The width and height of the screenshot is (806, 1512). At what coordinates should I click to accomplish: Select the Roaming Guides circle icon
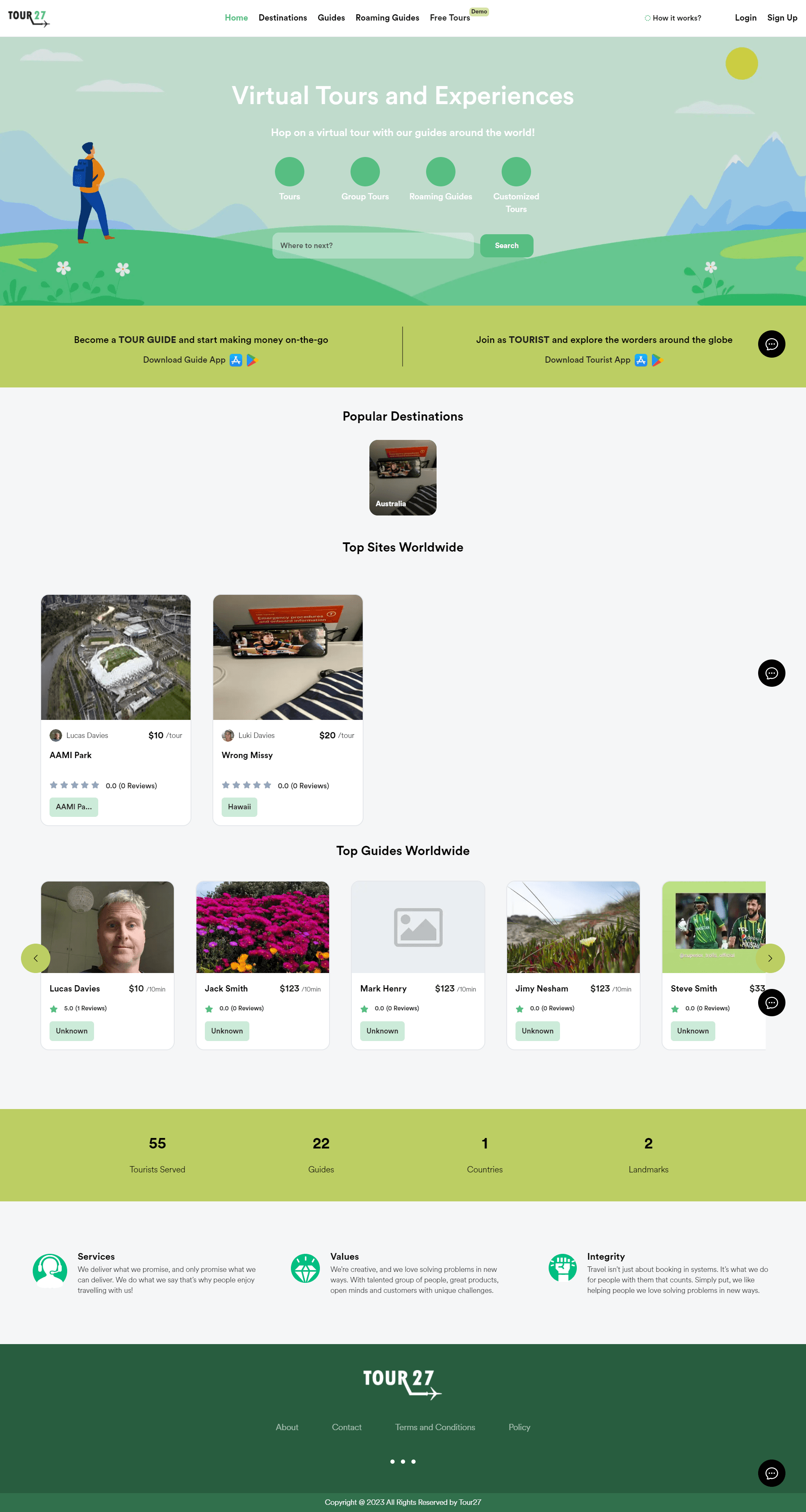click(441, 171)
